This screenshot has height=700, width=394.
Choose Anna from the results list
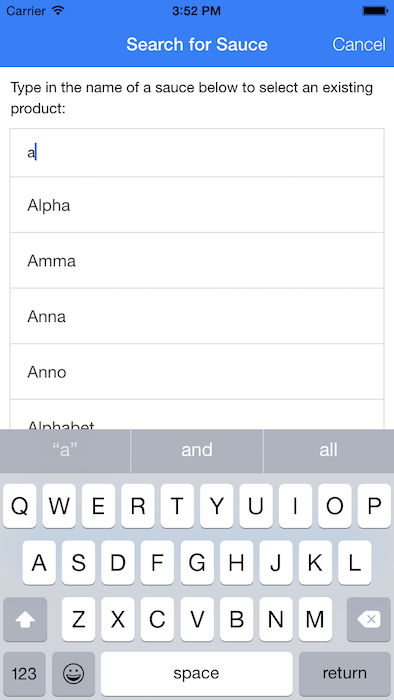[x=197, y=316]
